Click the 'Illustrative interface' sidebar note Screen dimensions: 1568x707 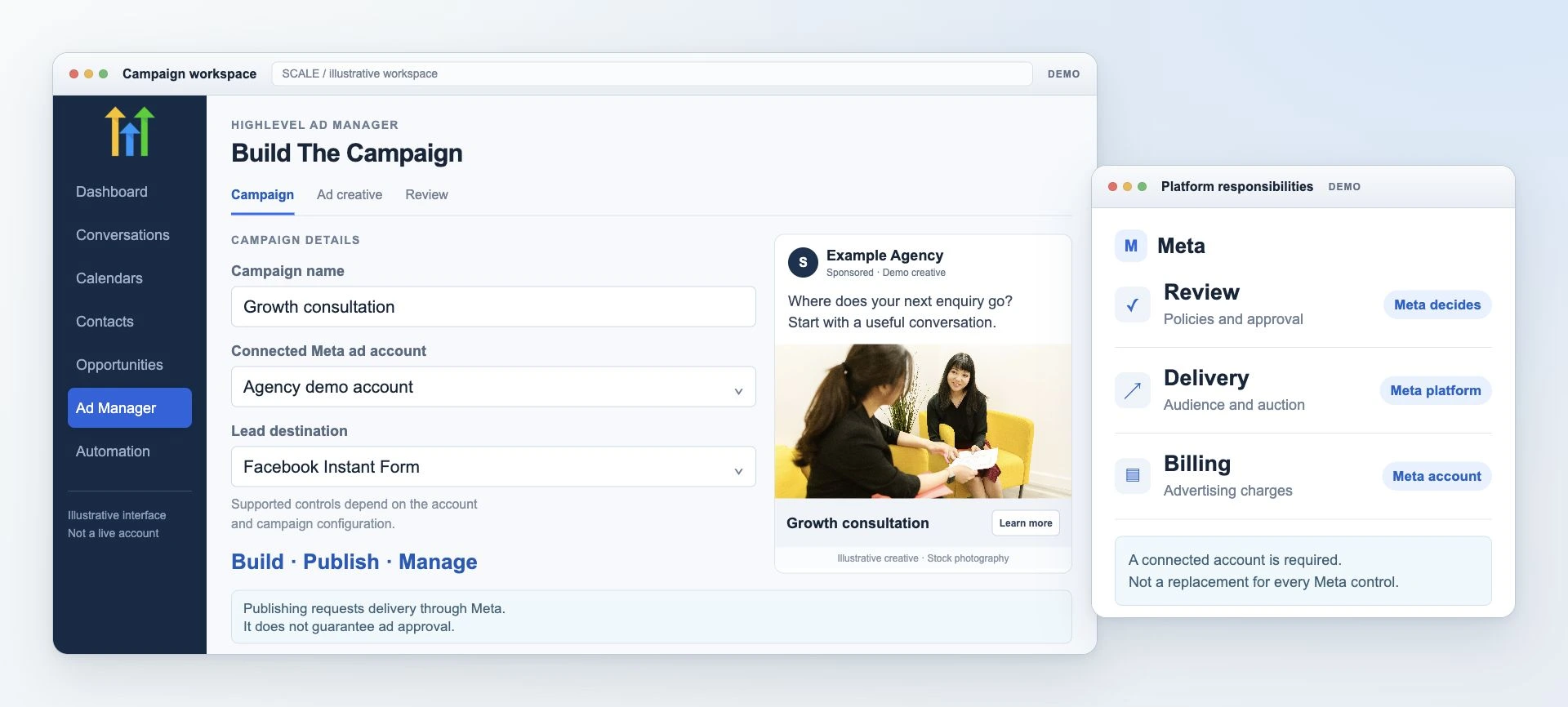pos(117,515)
